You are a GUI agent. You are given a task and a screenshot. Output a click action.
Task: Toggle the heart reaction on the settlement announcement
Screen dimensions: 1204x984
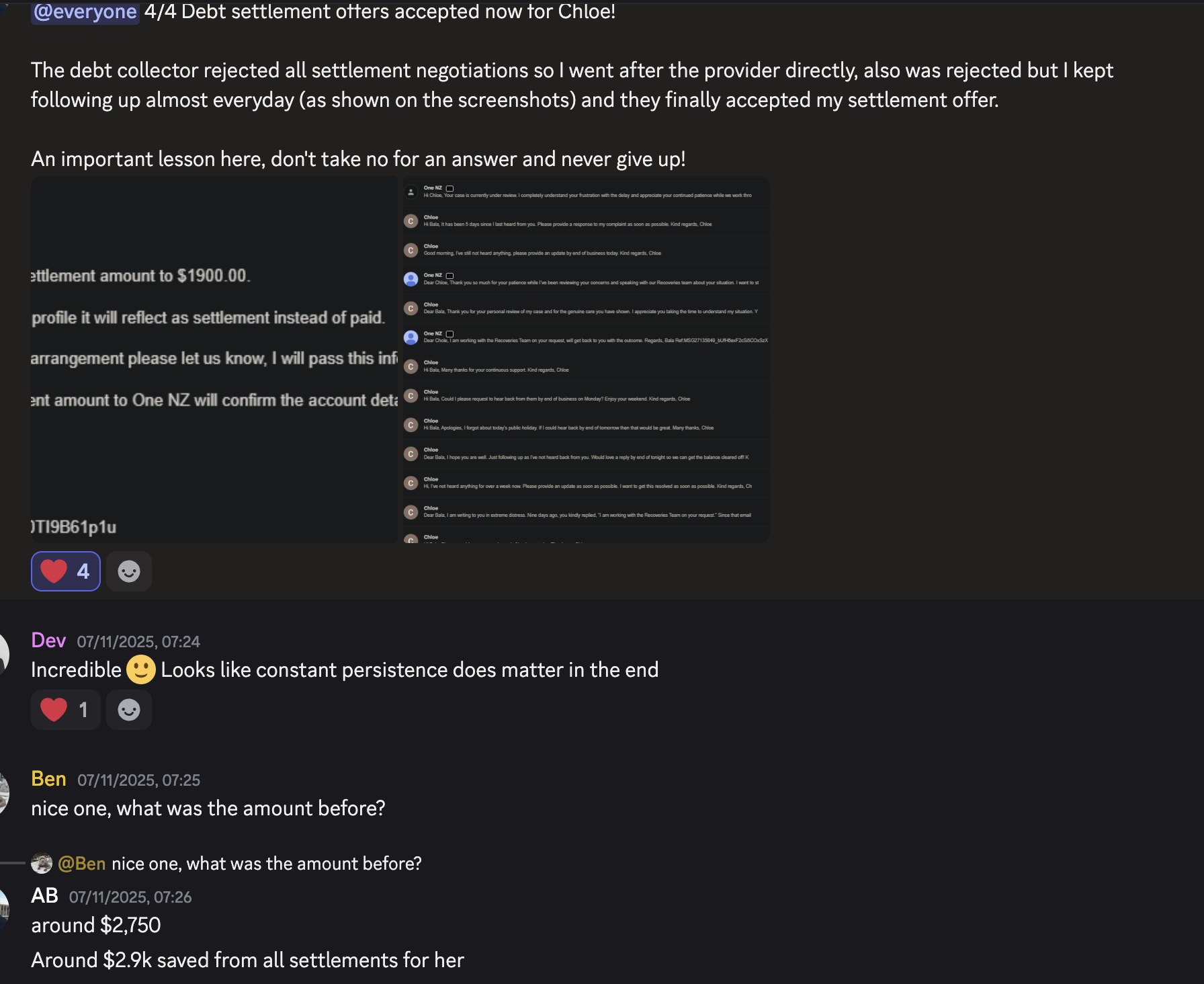pos(65,571)
